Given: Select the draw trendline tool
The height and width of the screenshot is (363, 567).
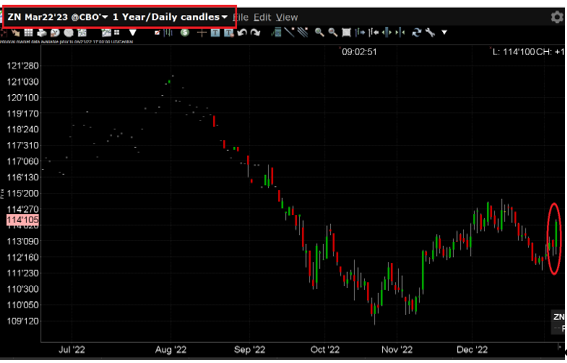Looking at the screenshot, I should point(289,32).
